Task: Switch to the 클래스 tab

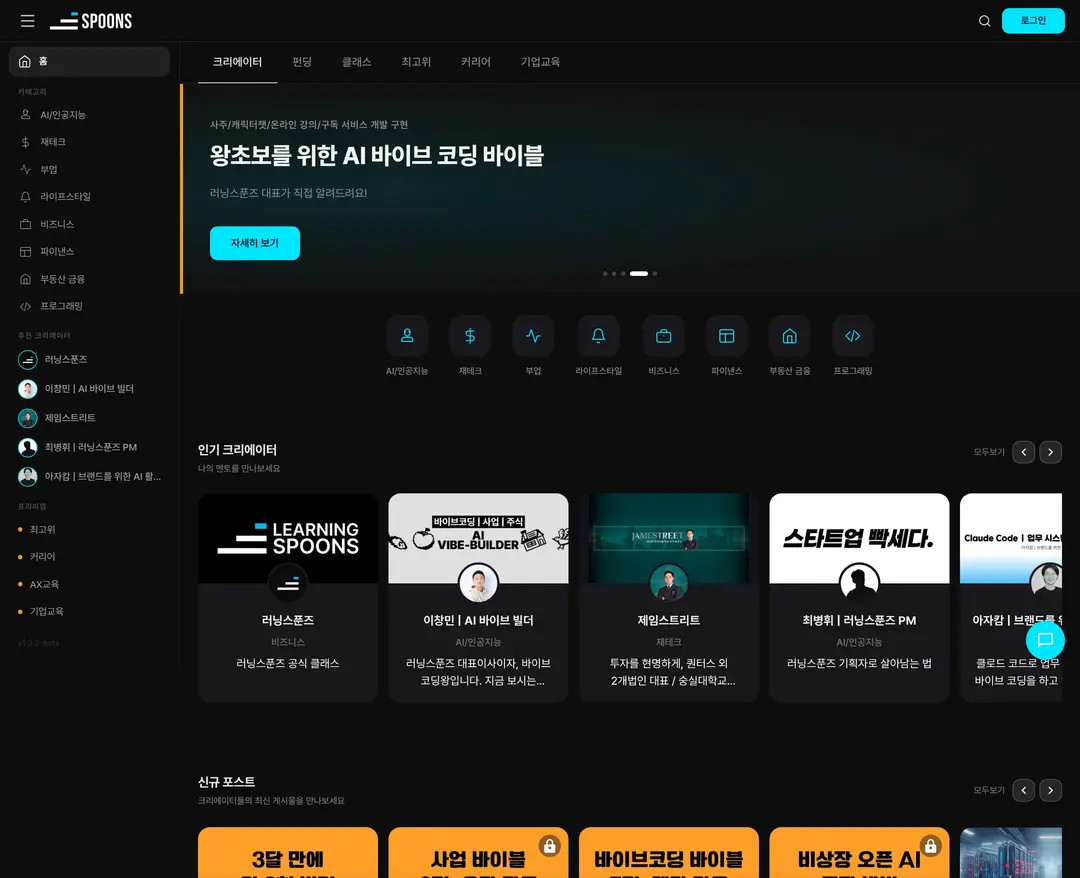Action: (357, 62)
